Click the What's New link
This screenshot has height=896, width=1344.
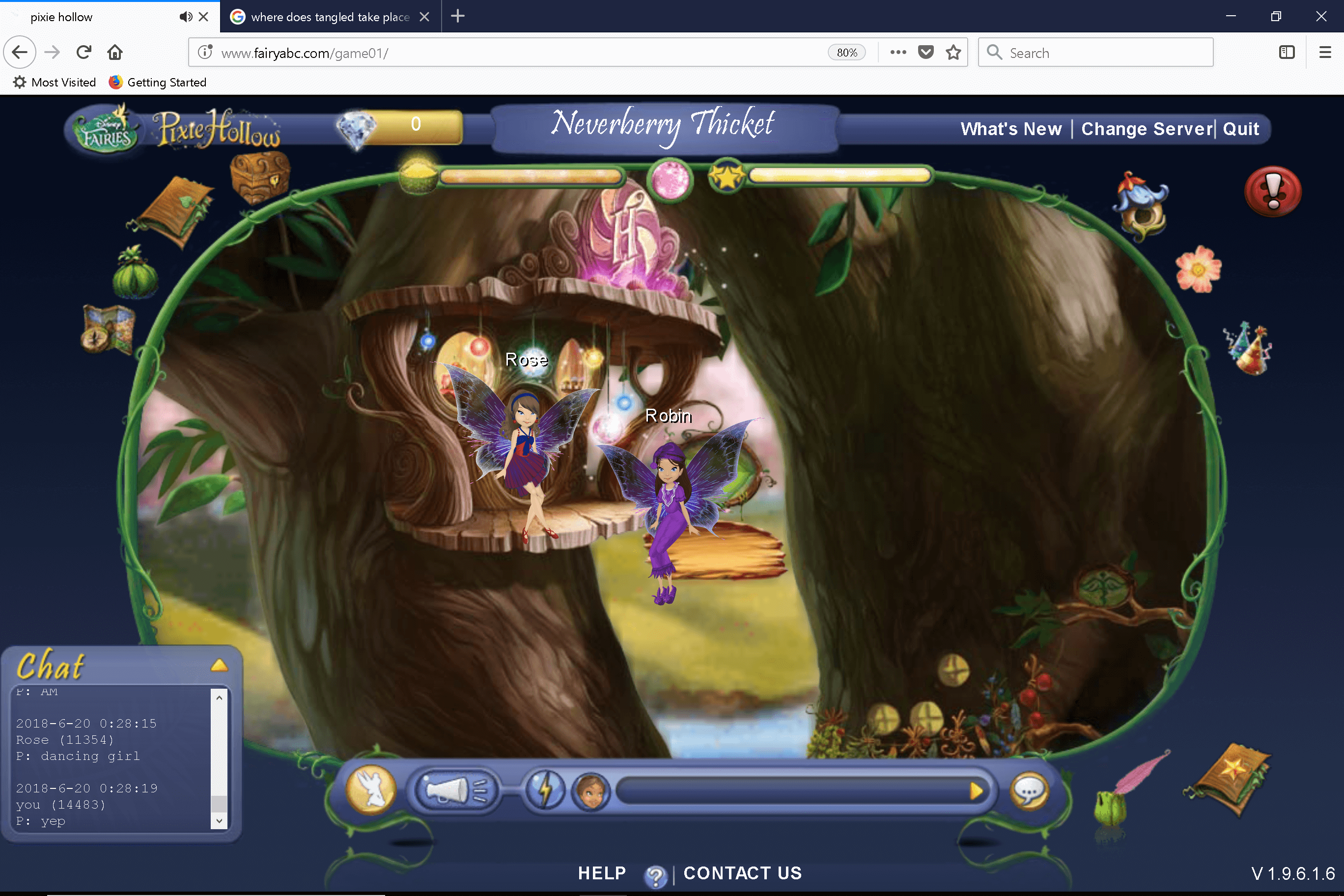1010,129
